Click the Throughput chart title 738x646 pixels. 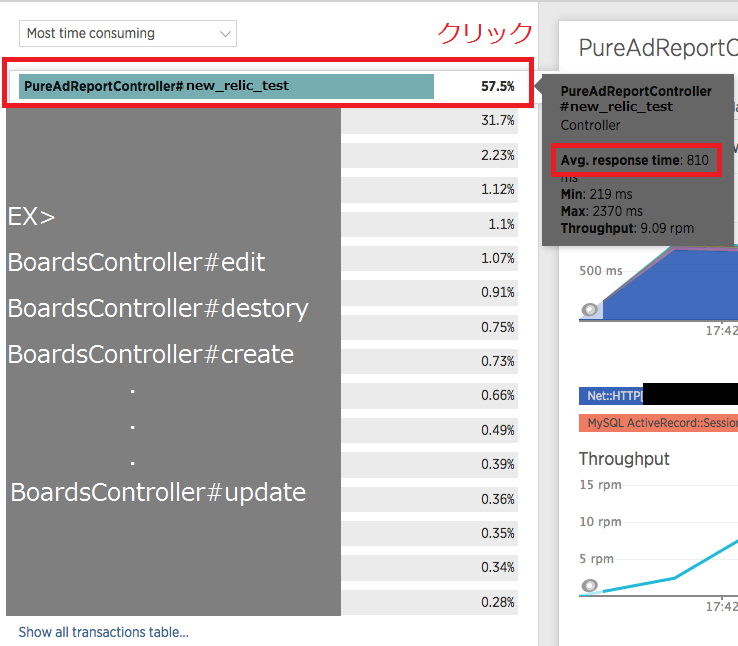click(x=624, y=458)
